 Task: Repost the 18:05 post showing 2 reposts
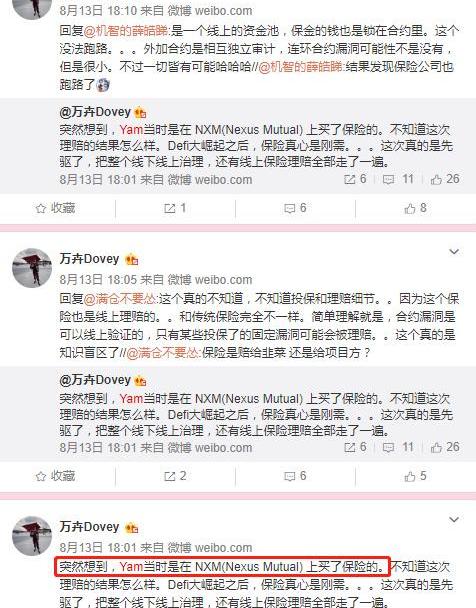point(175,476)
